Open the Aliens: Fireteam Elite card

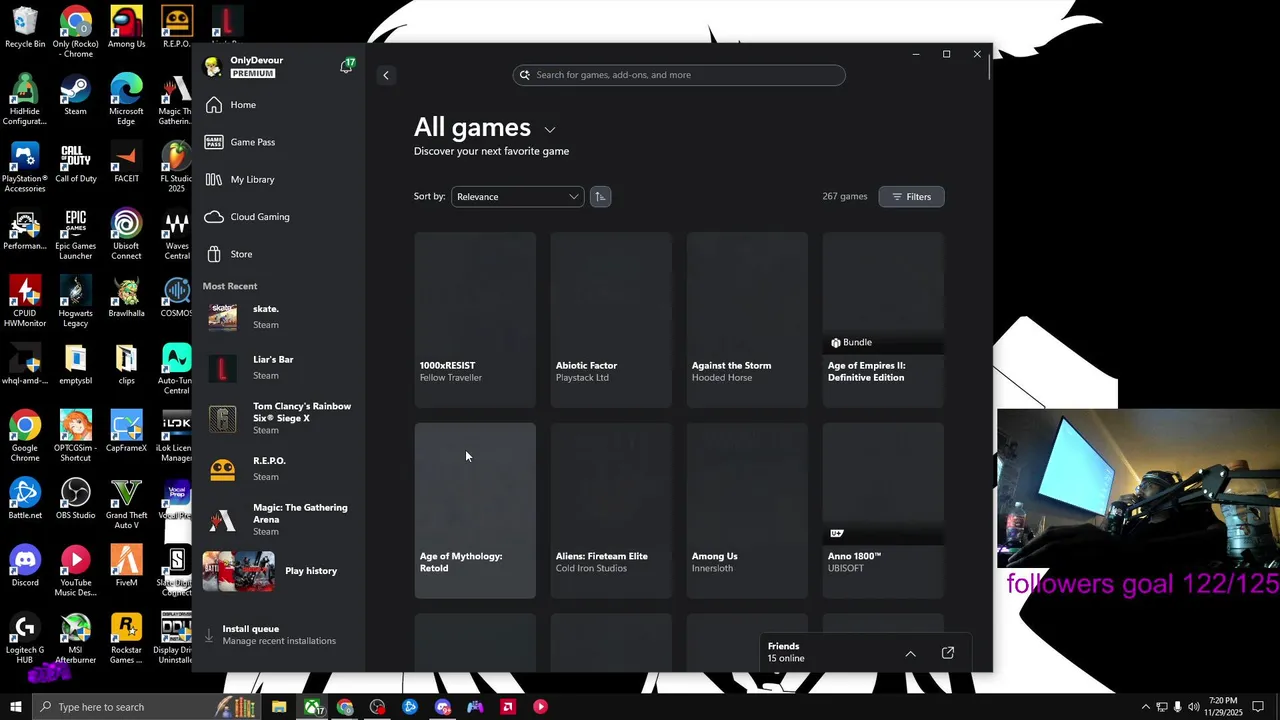tap(611, 510)
